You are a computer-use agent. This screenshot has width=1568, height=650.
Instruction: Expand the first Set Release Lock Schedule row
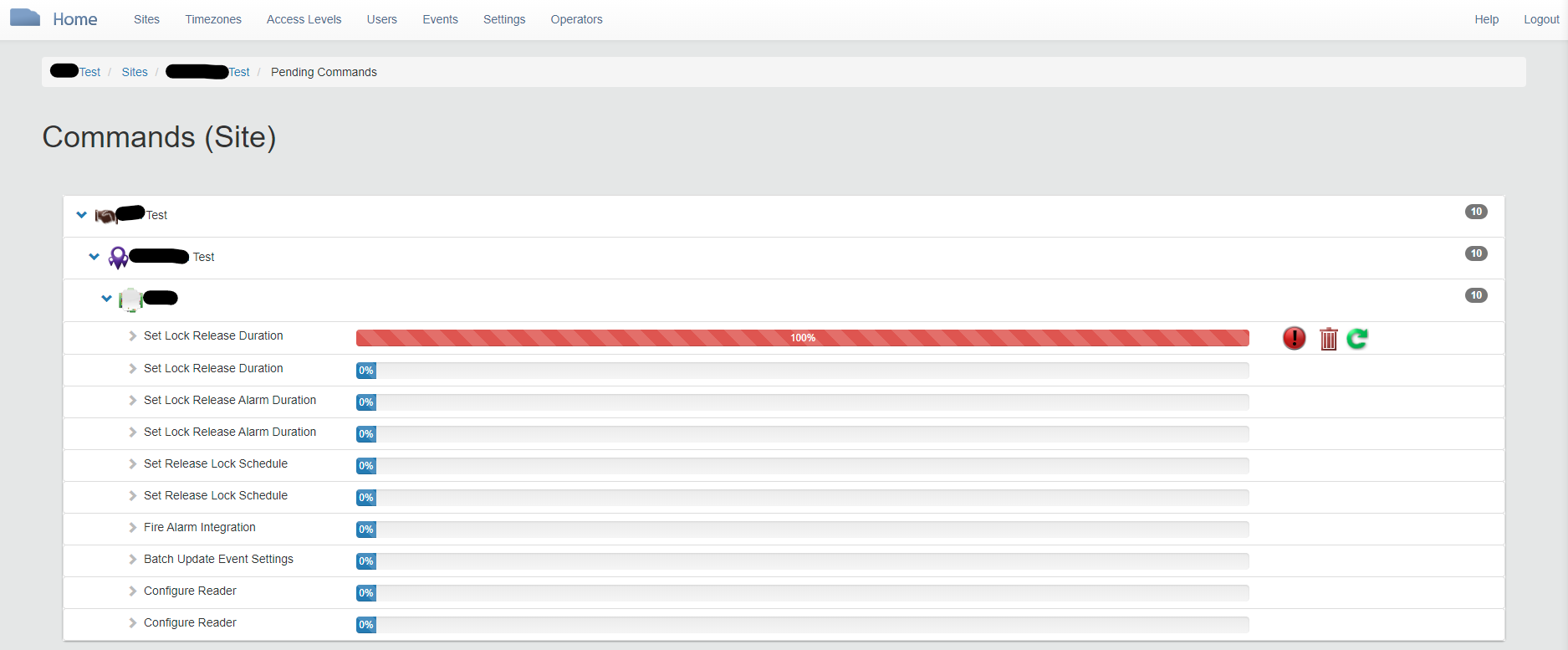point(133,464)
